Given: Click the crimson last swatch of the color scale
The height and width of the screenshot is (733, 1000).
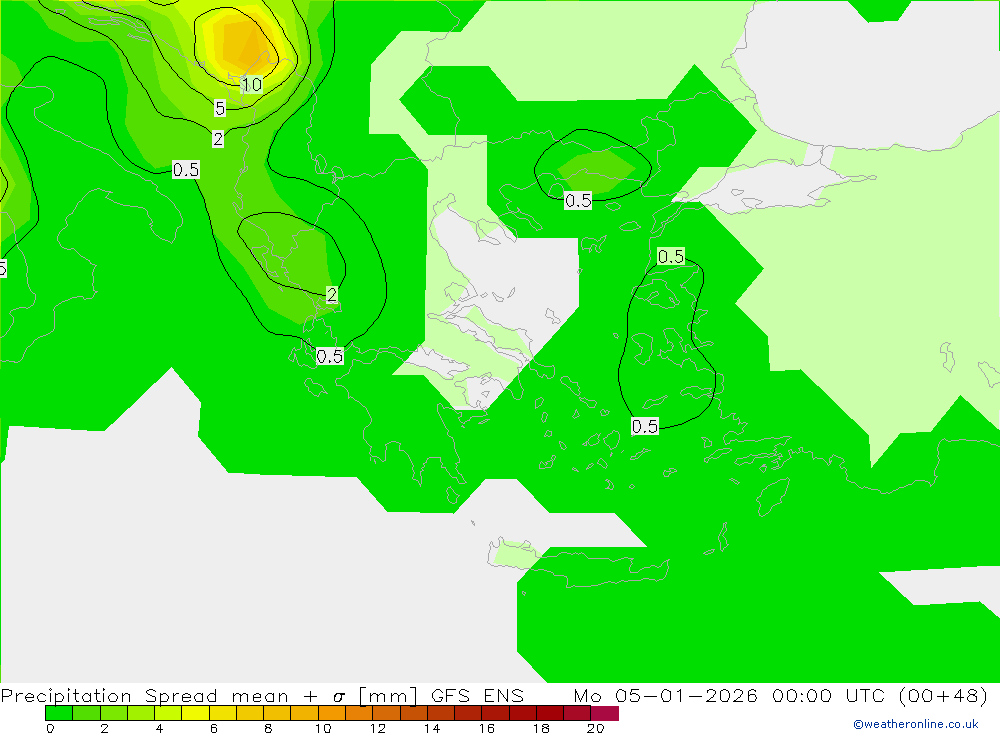Looking at the screenshot, I should pos(605,713).
